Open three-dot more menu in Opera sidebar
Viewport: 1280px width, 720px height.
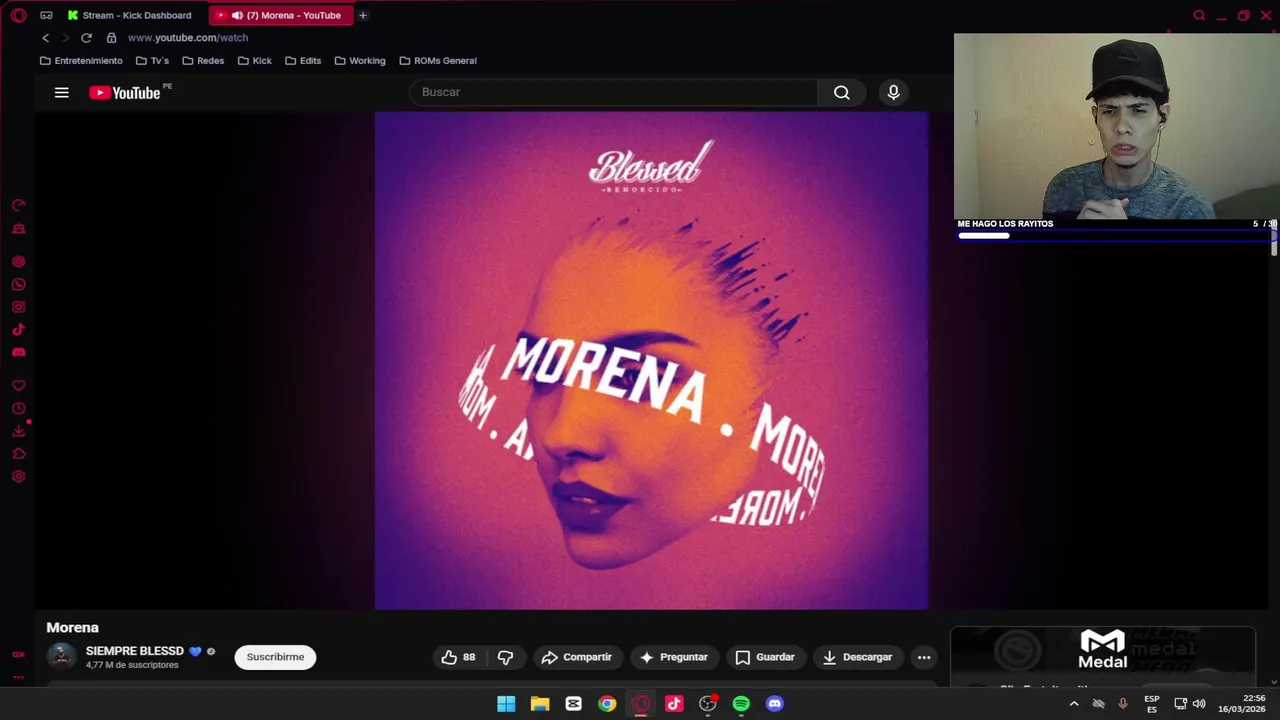(18, 677)
